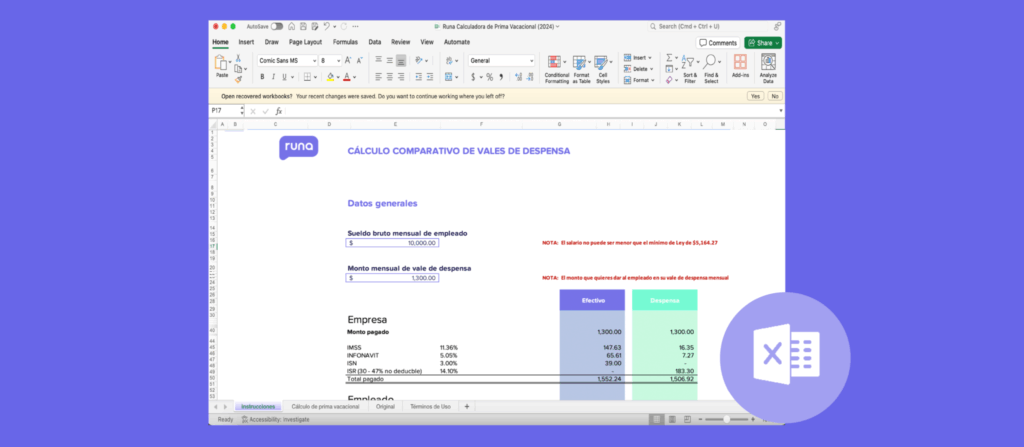Open the Borders dropdown arrow

pos(315,77)
